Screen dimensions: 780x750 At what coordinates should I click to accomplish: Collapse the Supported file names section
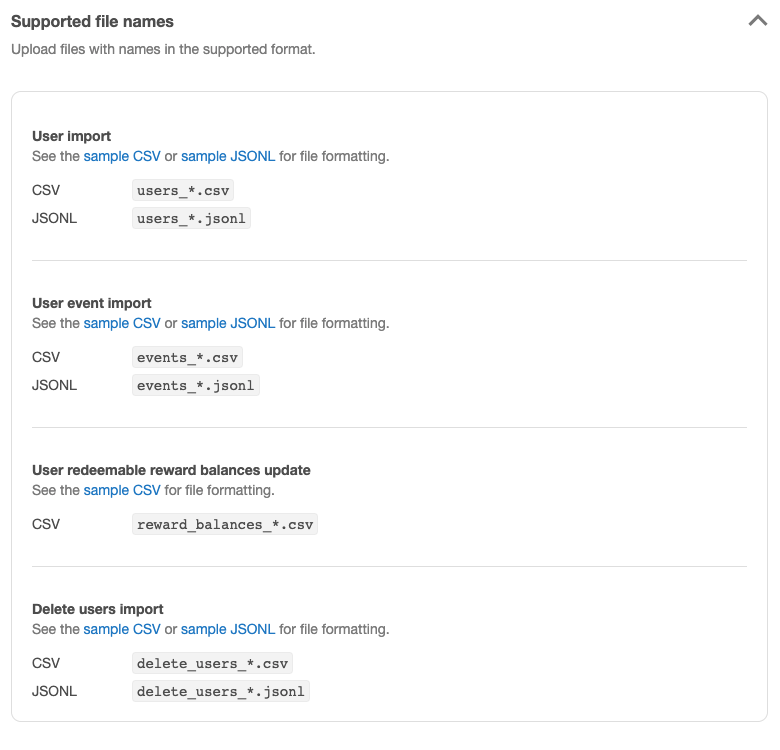(x=757, y=21)
